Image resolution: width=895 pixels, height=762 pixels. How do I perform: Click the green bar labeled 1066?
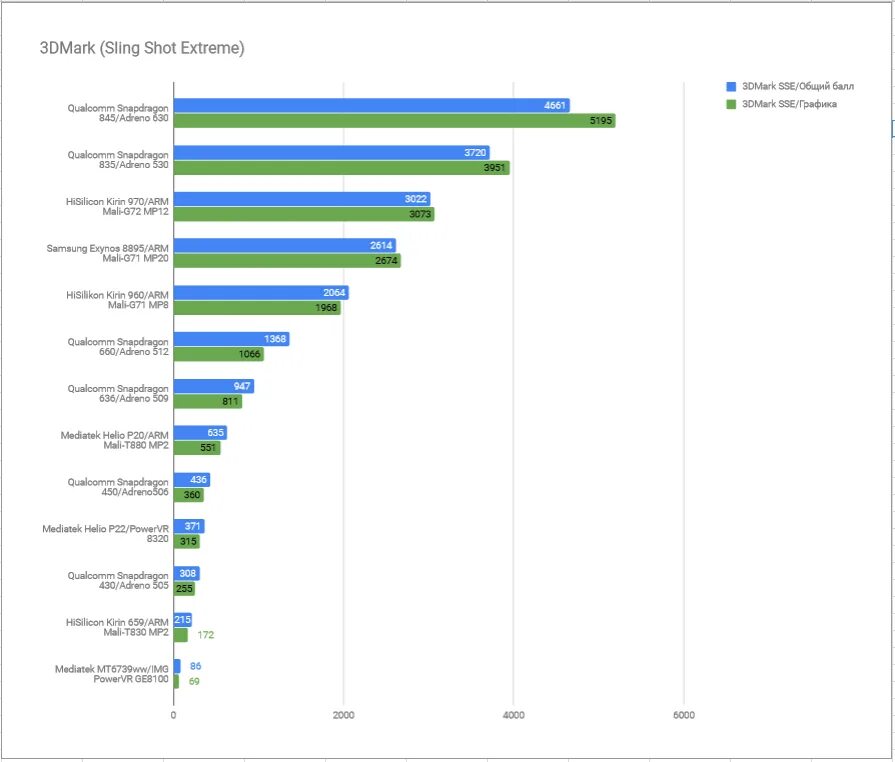(x=219, y=354)
